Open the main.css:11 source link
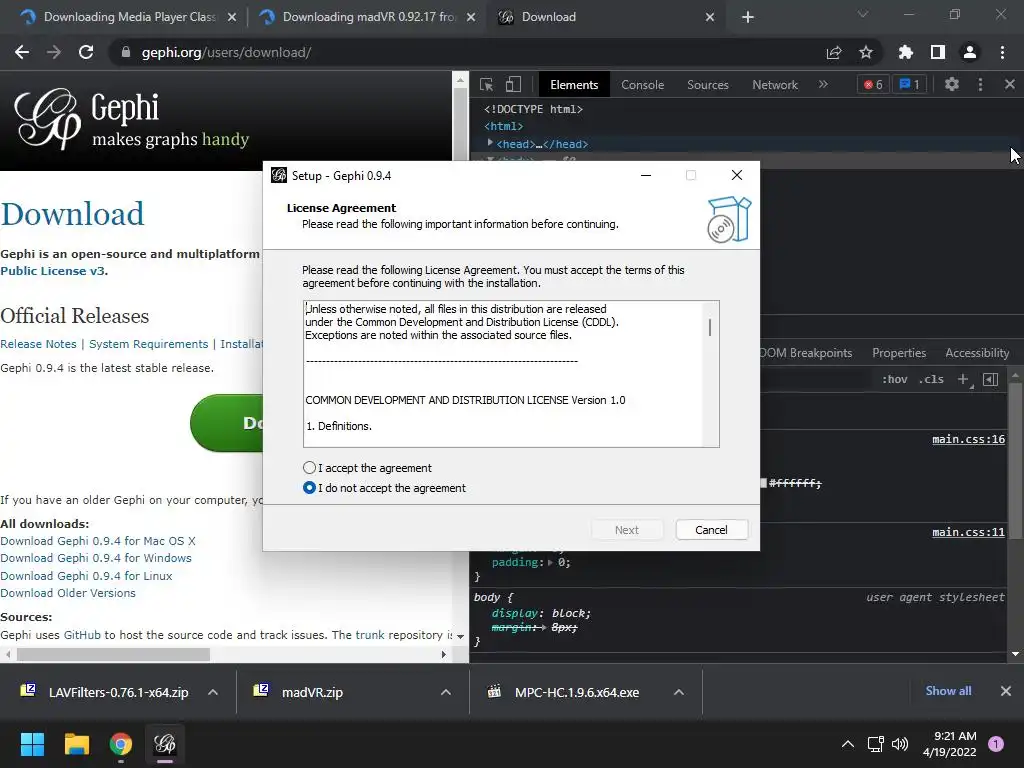Screen dimensions: 1024x768 click(x=968, y=532)
